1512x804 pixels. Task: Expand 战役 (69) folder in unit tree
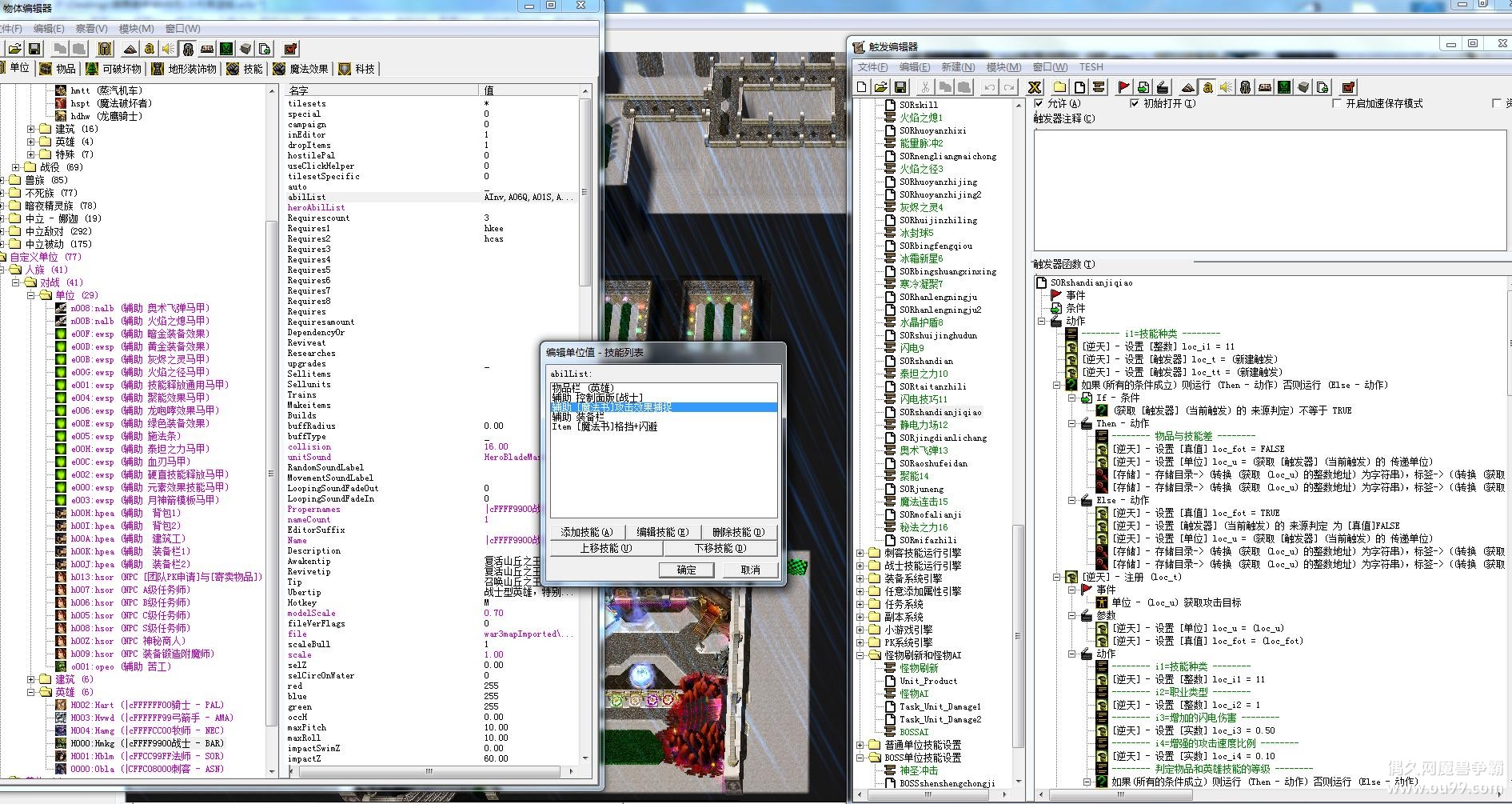[x=16, y=167]
